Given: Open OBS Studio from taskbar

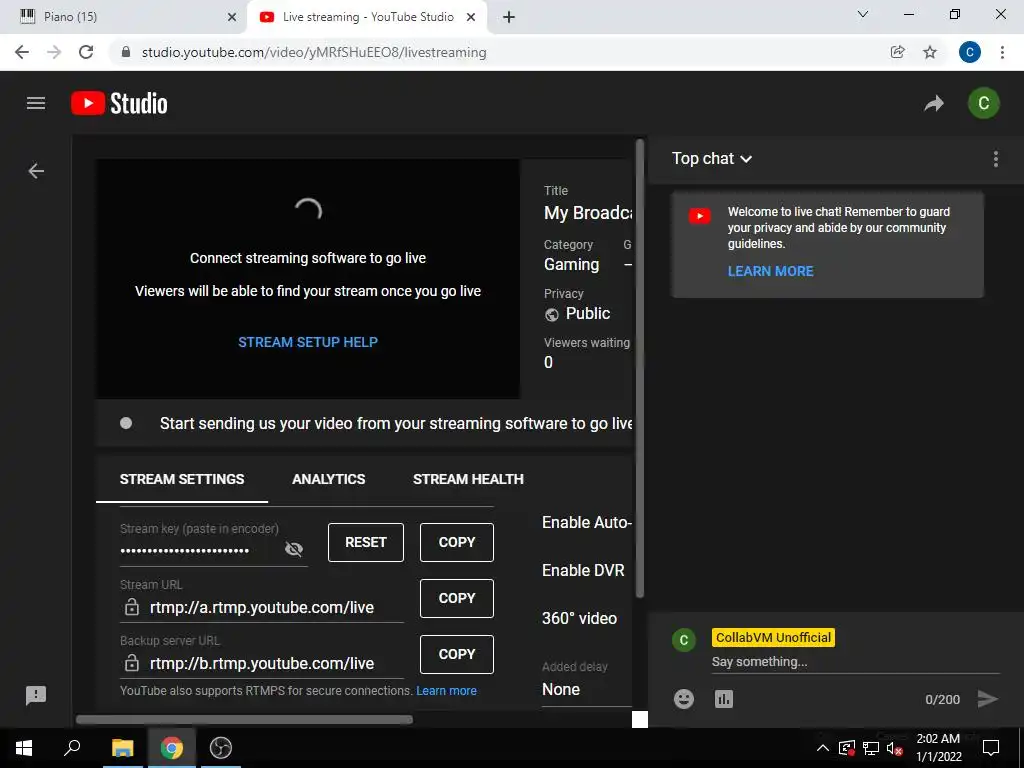Looking at the screenshot, I should point(221,748).
